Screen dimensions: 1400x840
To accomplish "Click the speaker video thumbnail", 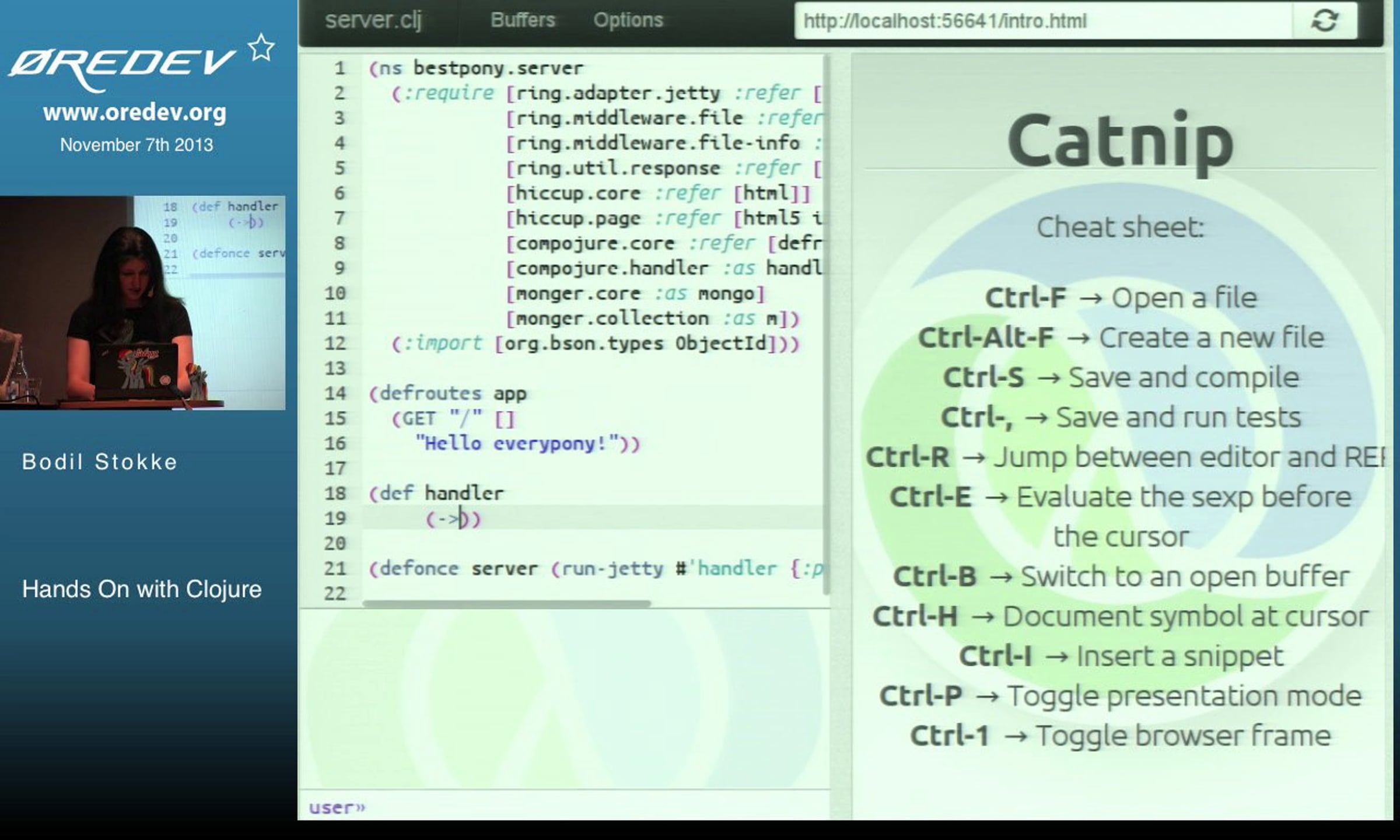I will coord(143,303).
